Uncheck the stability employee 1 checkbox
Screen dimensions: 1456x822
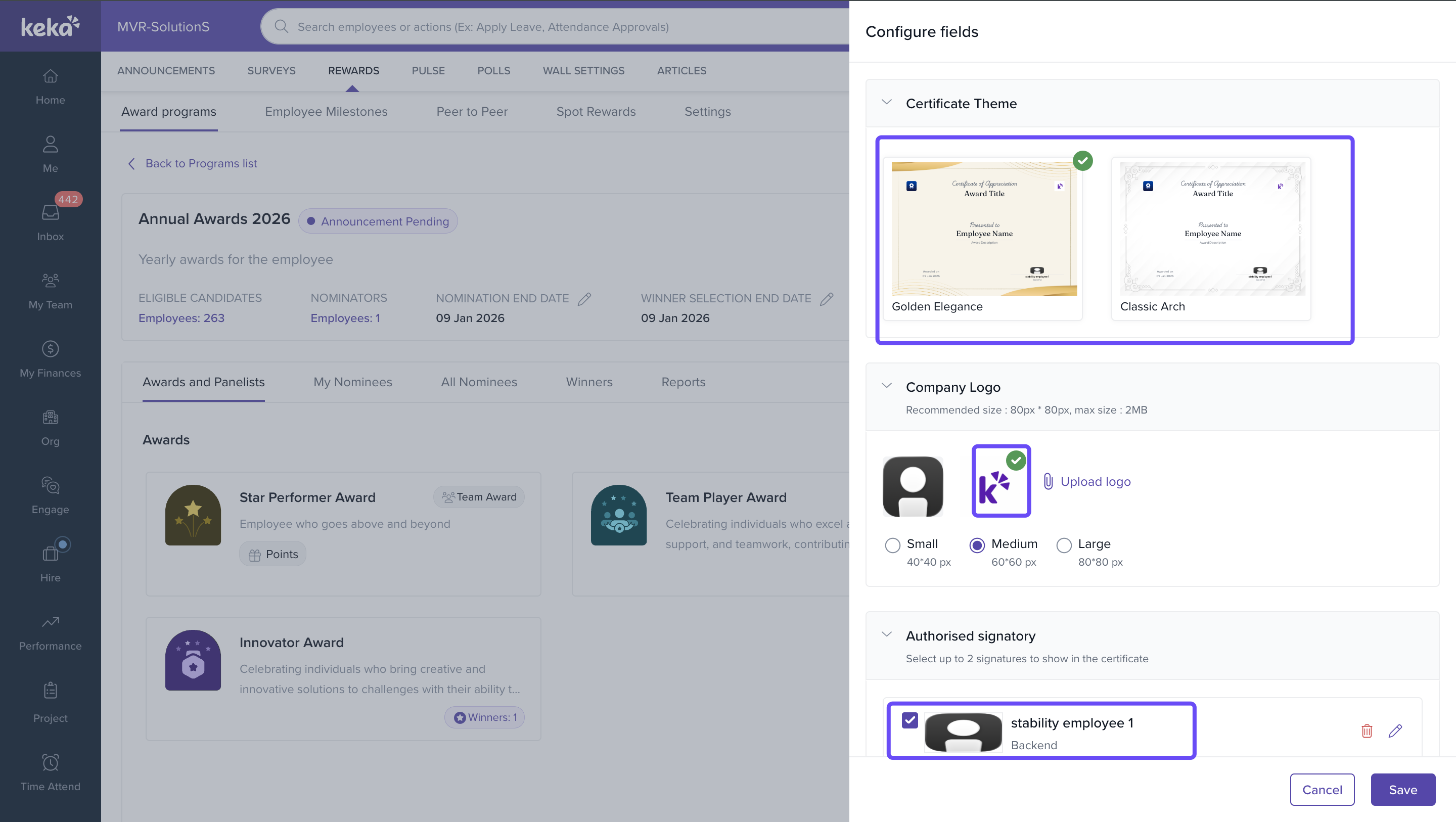pyautogui.click(x=910, y=720)
